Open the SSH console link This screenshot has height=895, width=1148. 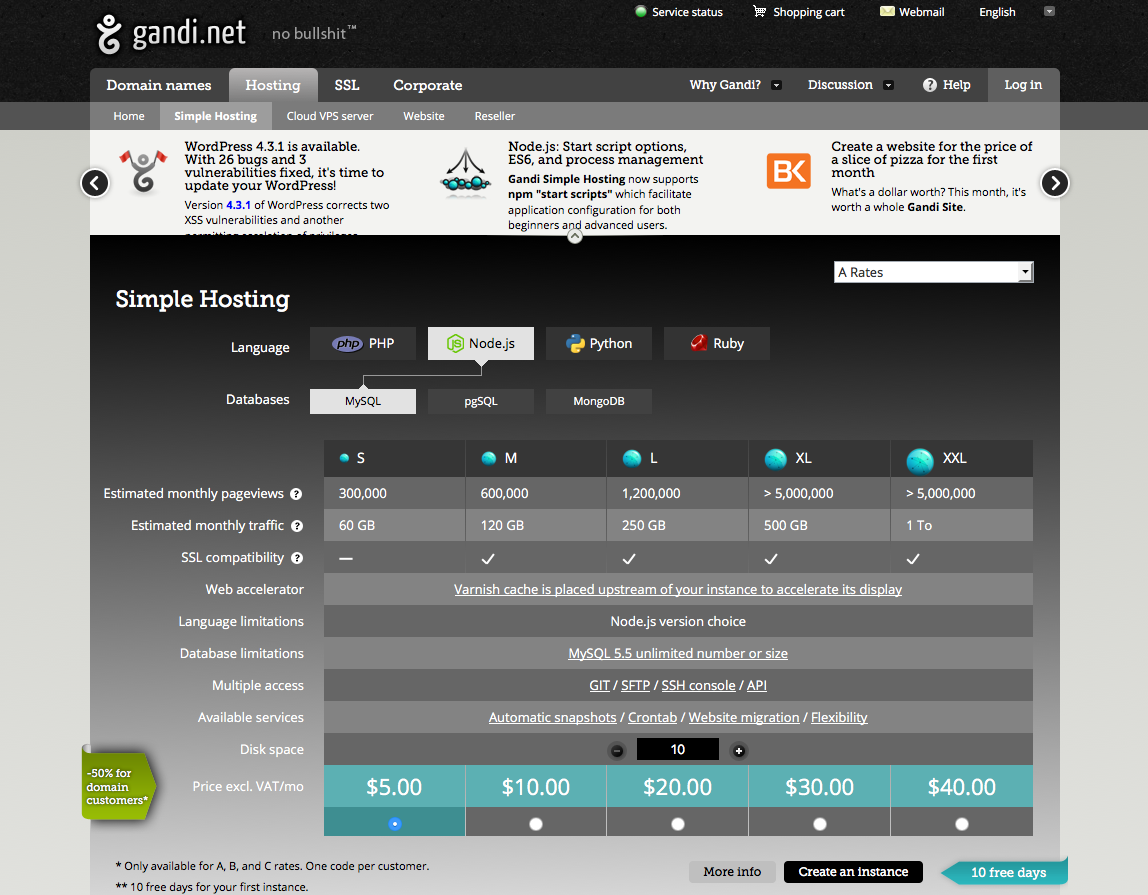698,686
